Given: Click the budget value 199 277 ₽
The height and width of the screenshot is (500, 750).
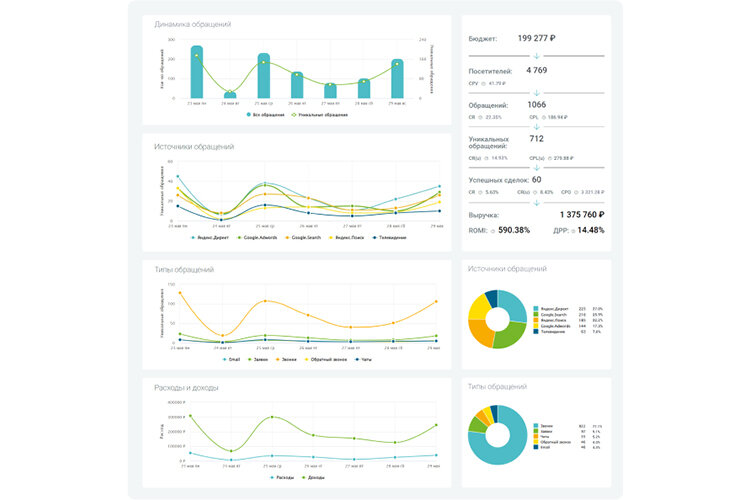Looking at the screenshot, I should 536,38.
